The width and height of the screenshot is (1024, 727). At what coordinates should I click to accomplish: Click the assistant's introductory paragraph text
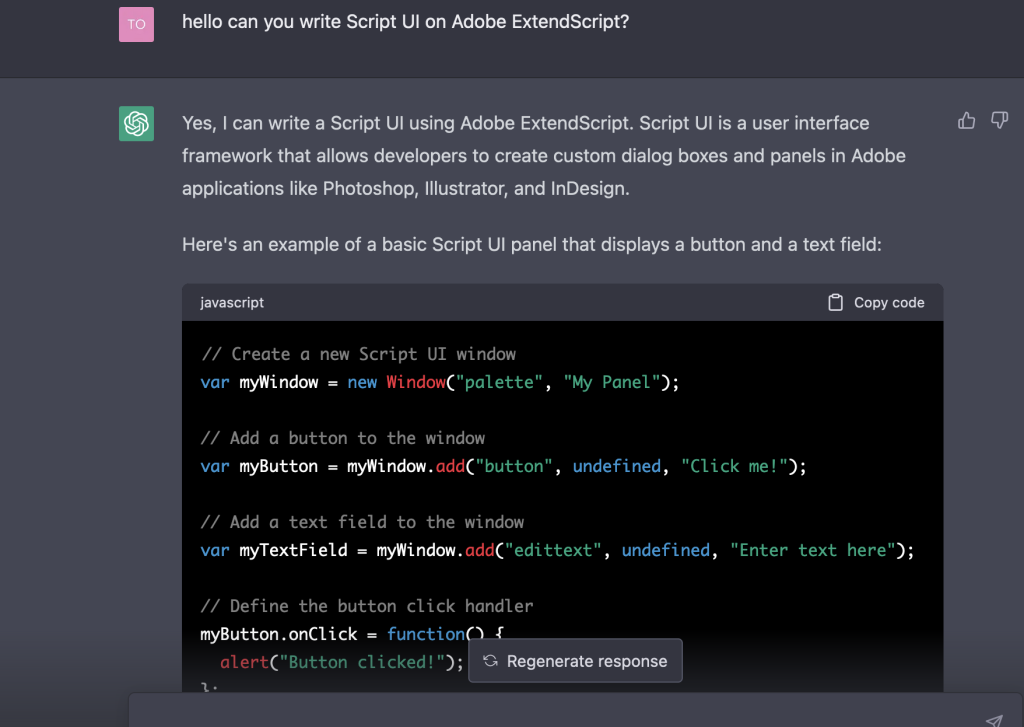click(x=540, y=156)
